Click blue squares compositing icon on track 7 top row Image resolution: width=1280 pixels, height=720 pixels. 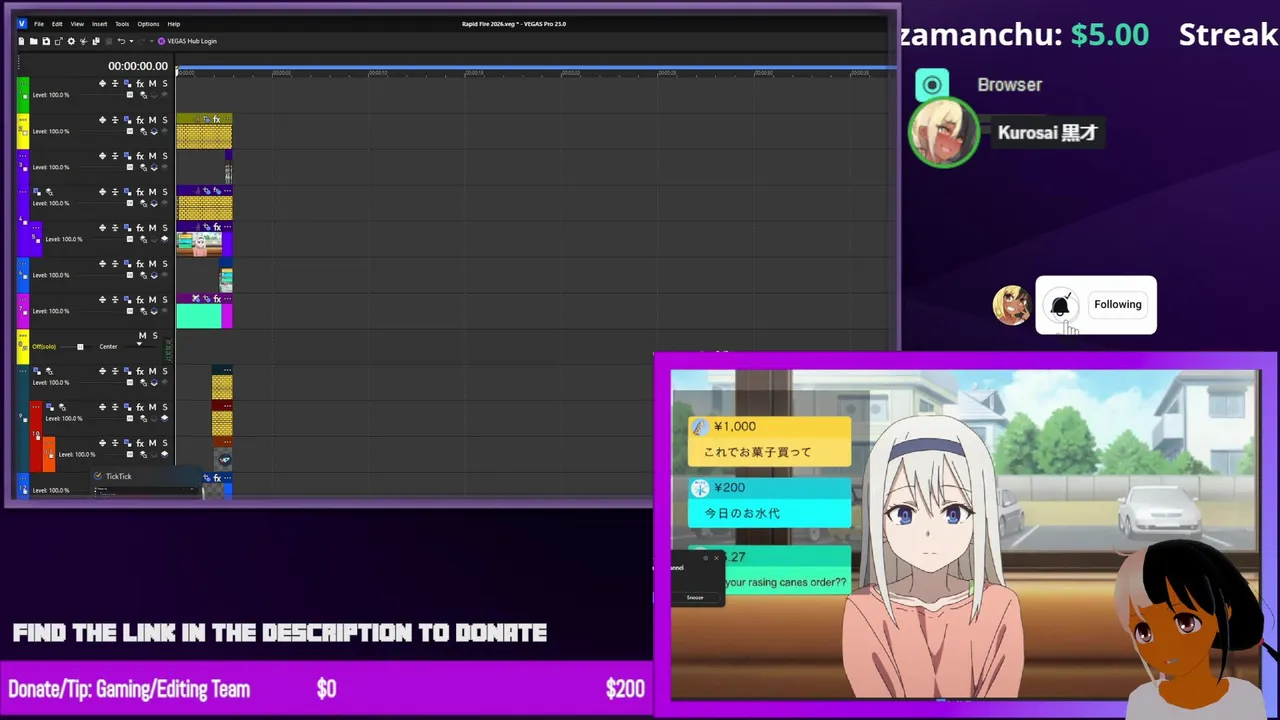pos(128,300)
